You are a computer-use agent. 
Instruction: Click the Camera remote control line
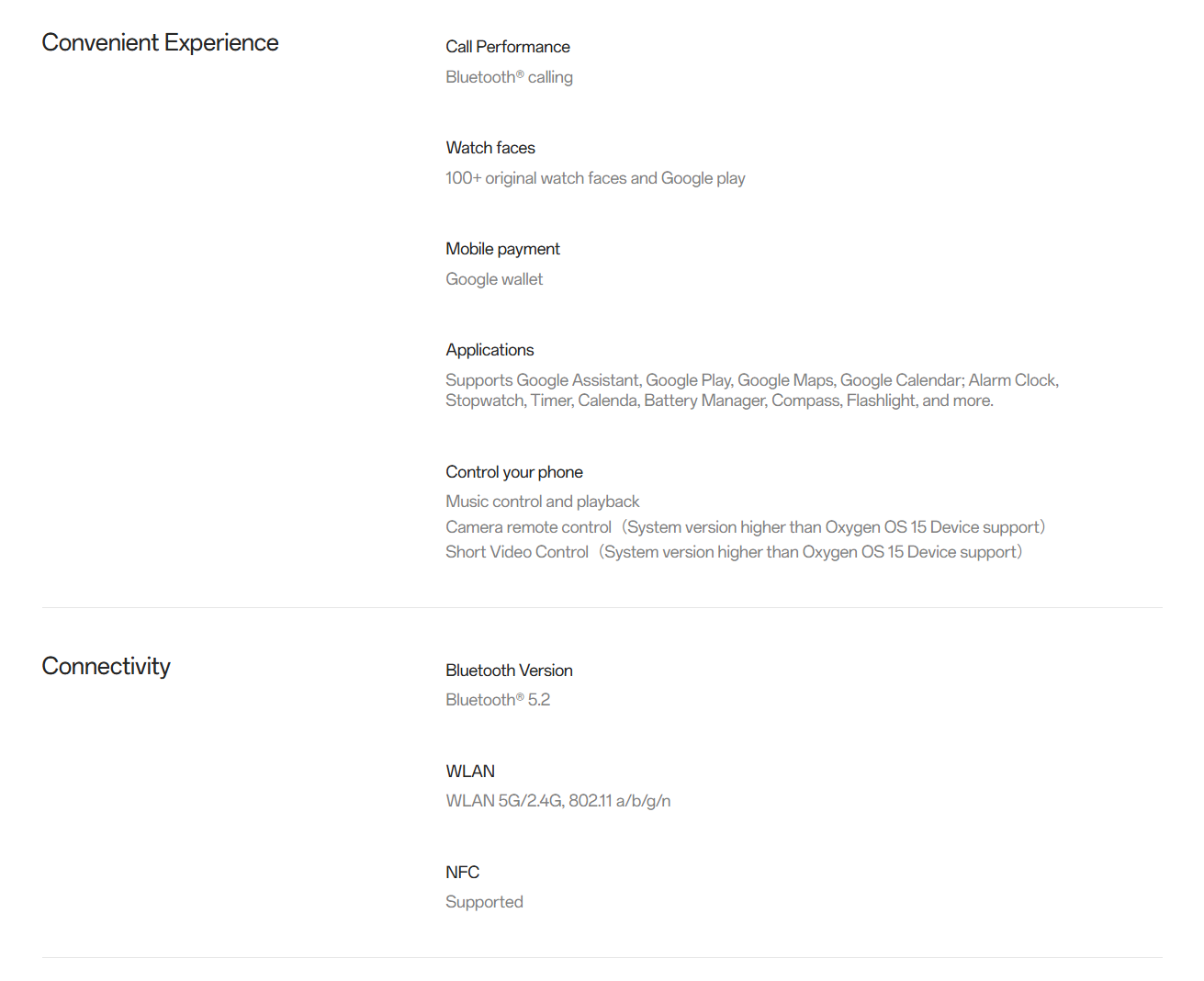pyautogui.click(x=745, y=527)
